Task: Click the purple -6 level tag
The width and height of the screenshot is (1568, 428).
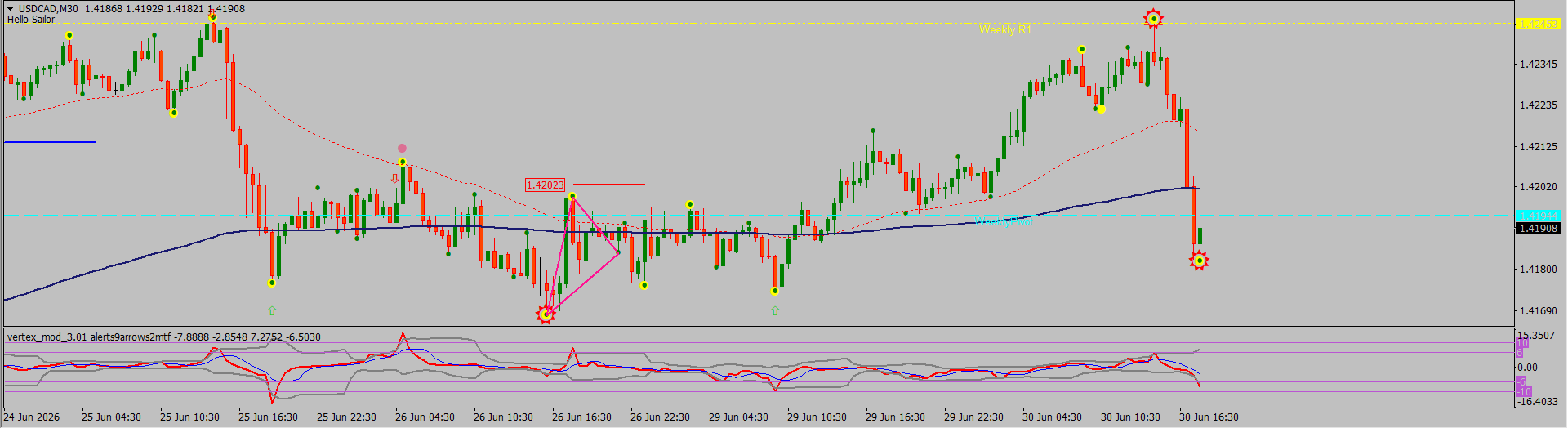Action: point(1521,381)
